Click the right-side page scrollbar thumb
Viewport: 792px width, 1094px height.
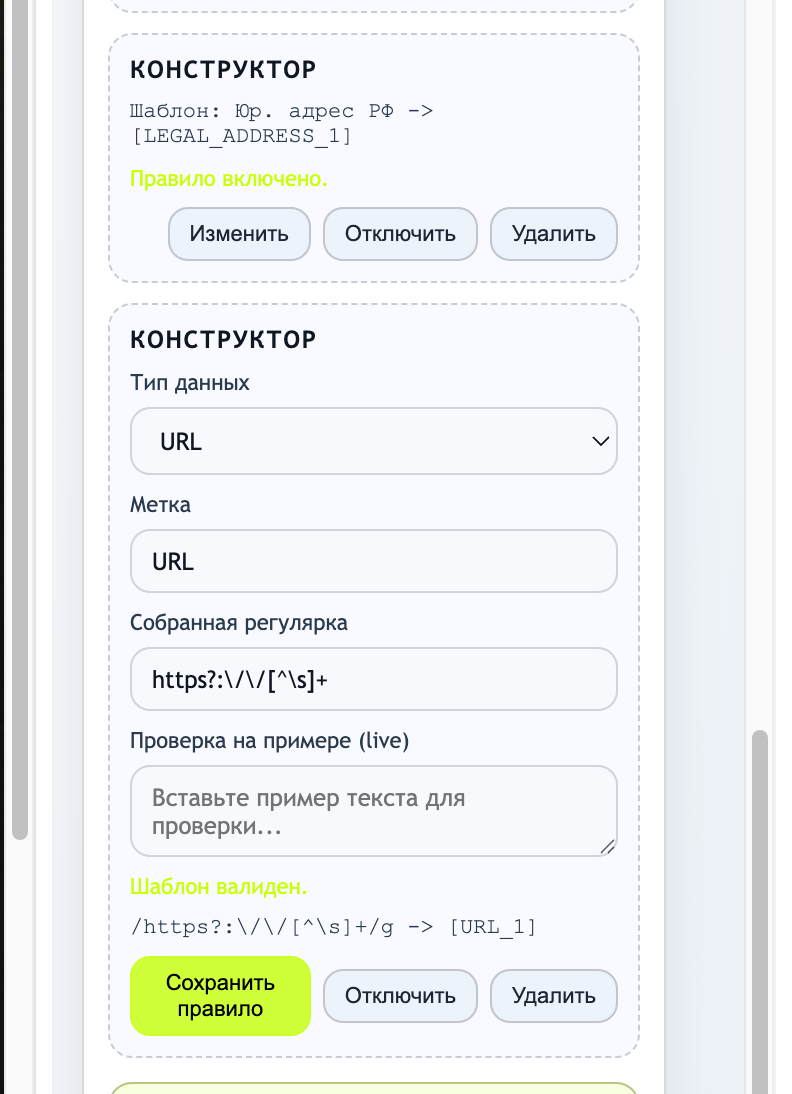point(760,900)
